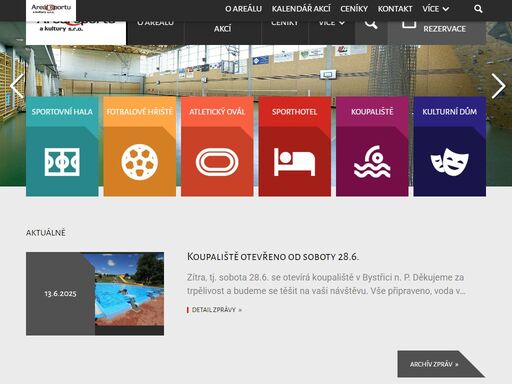Go to the Ceníky menu item

coord(354,9)
